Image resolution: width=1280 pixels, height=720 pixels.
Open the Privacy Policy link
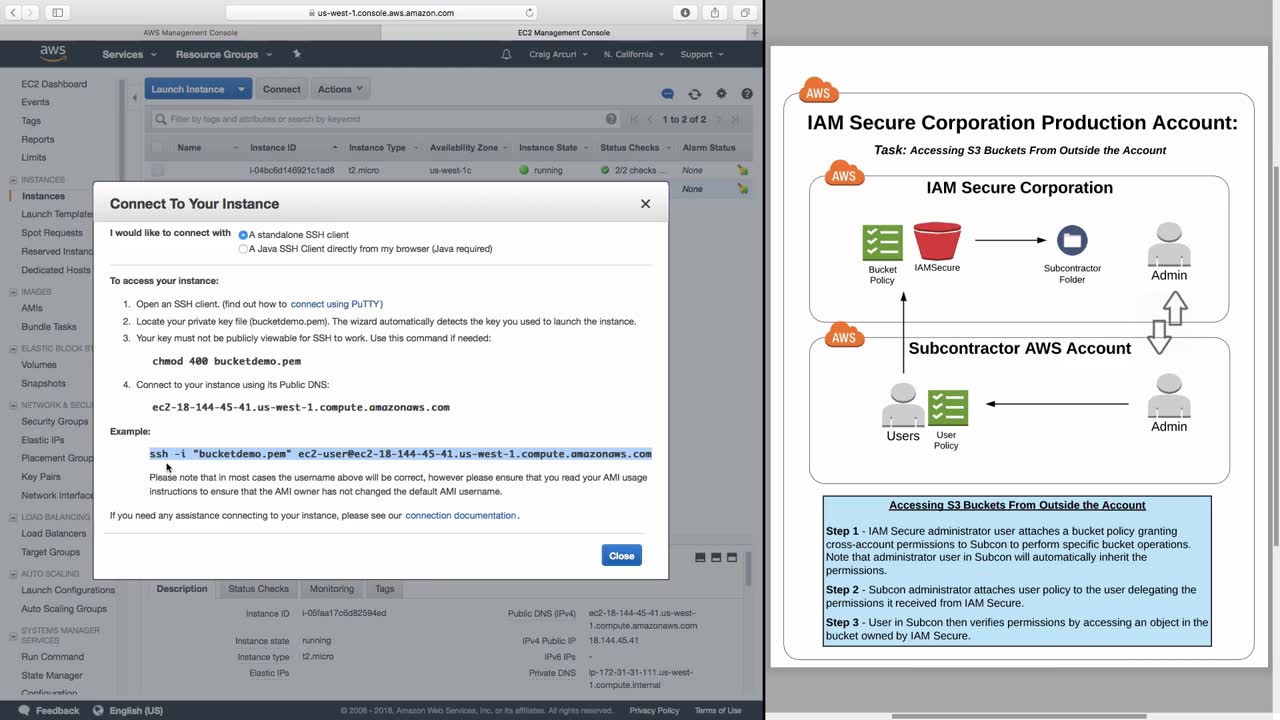654,711
